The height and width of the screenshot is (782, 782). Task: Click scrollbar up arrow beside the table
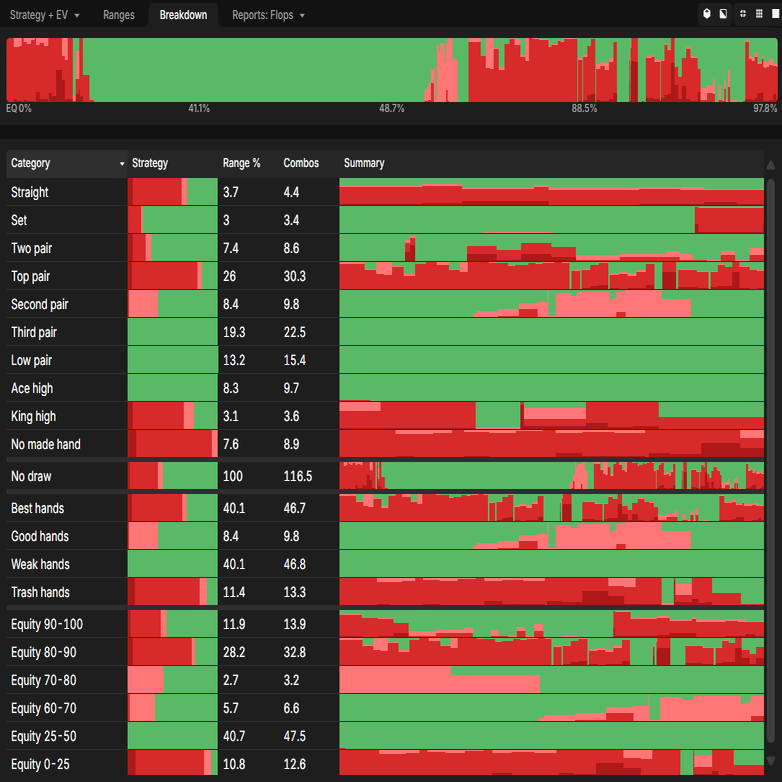tap(771, 165)
